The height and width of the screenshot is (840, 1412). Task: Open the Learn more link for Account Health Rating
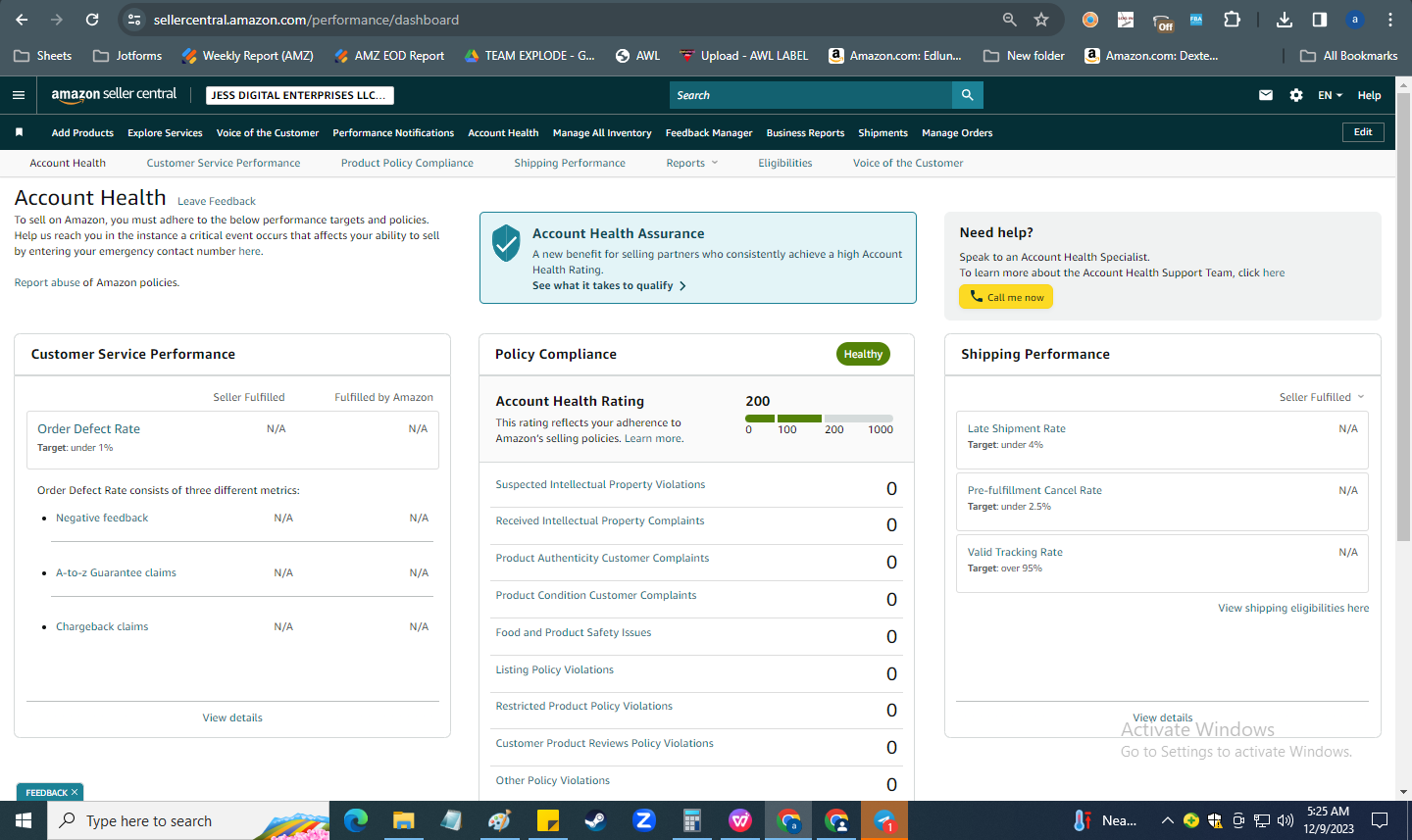[x=653, y=438]
